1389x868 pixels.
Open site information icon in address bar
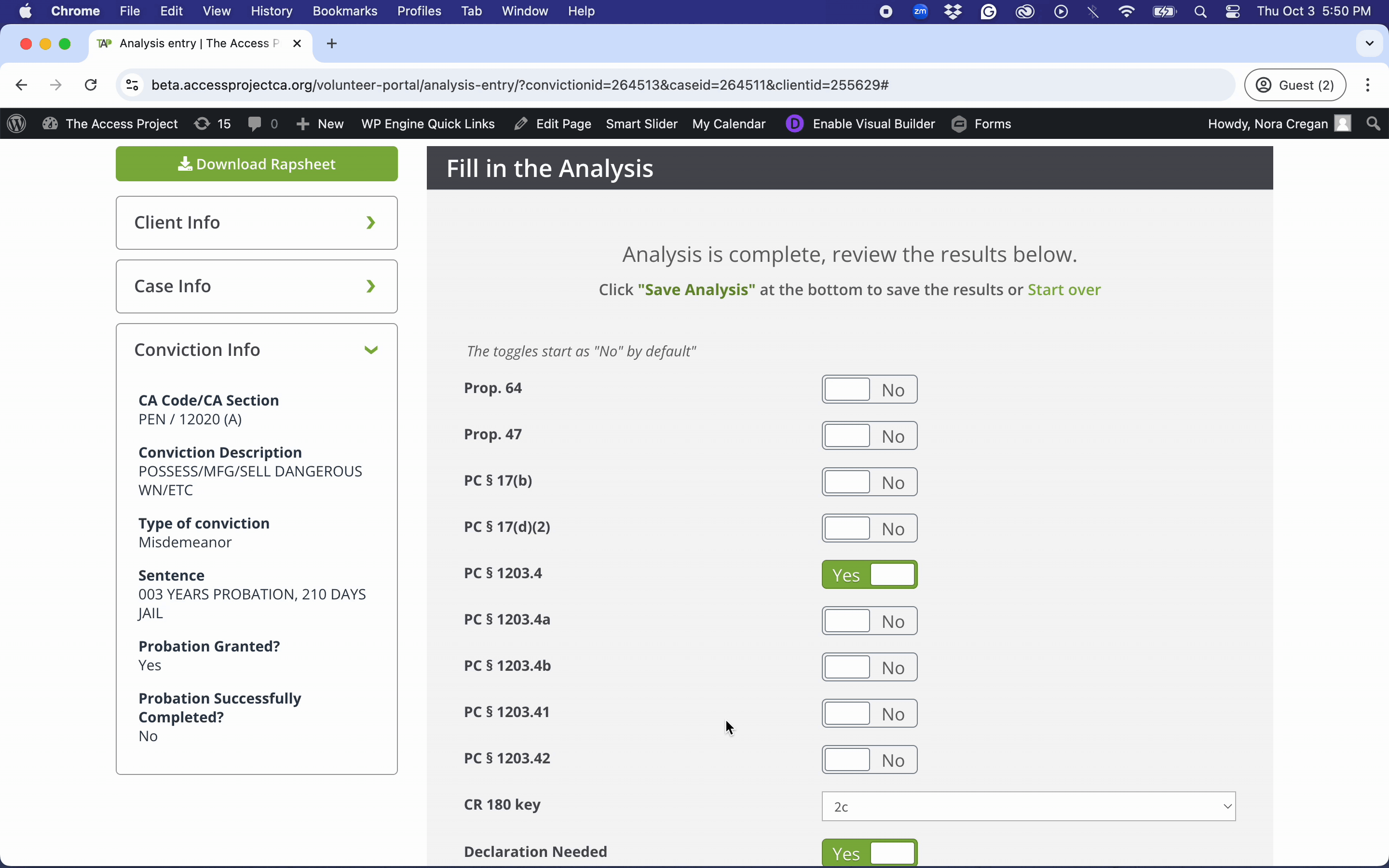coord(132,85)
